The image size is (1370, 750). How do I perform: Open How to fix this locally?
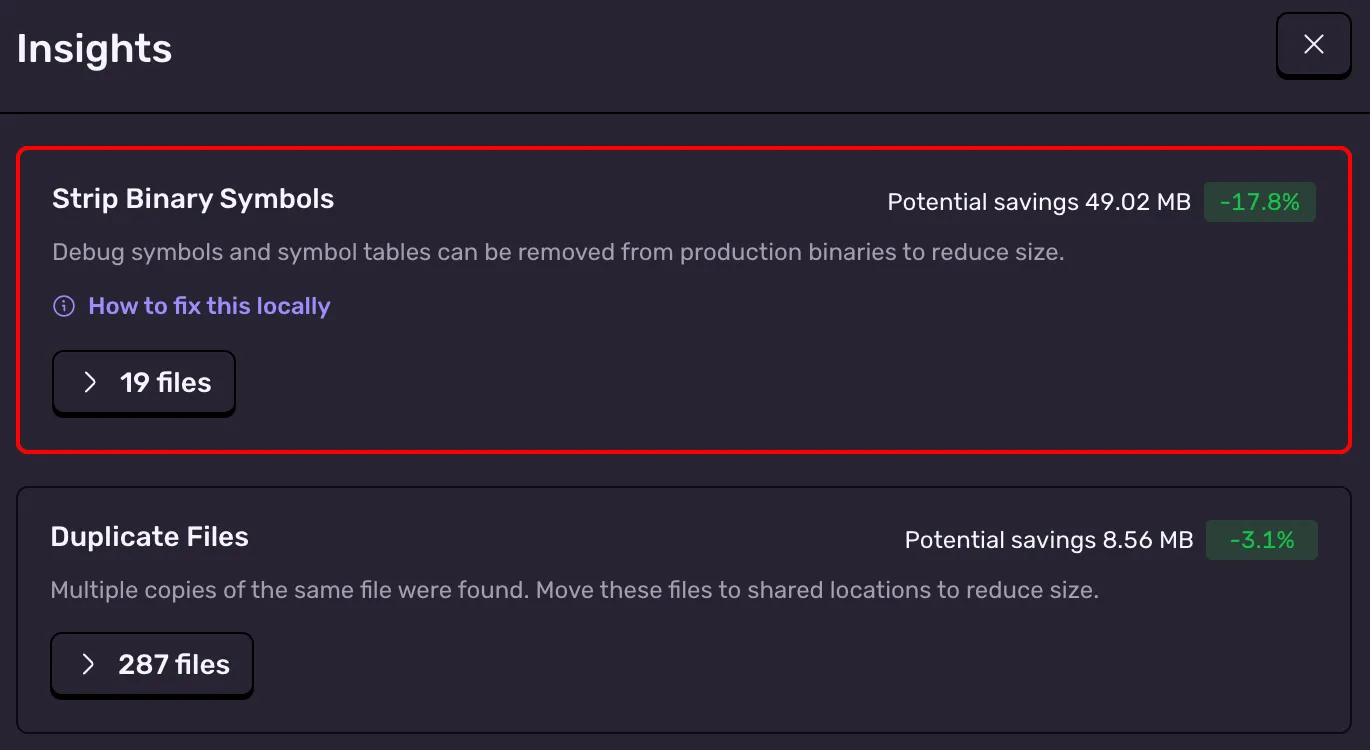point(208,305)
